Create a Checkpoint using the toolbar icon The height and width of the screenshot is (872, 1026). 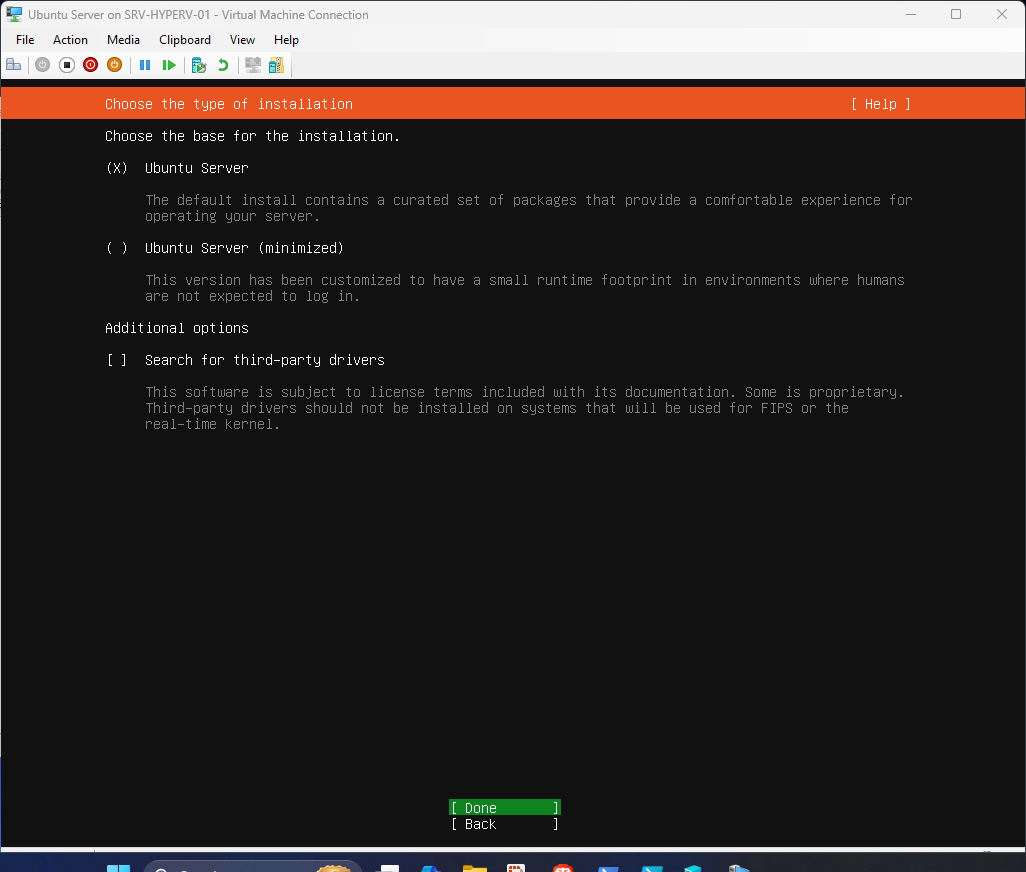199,64
